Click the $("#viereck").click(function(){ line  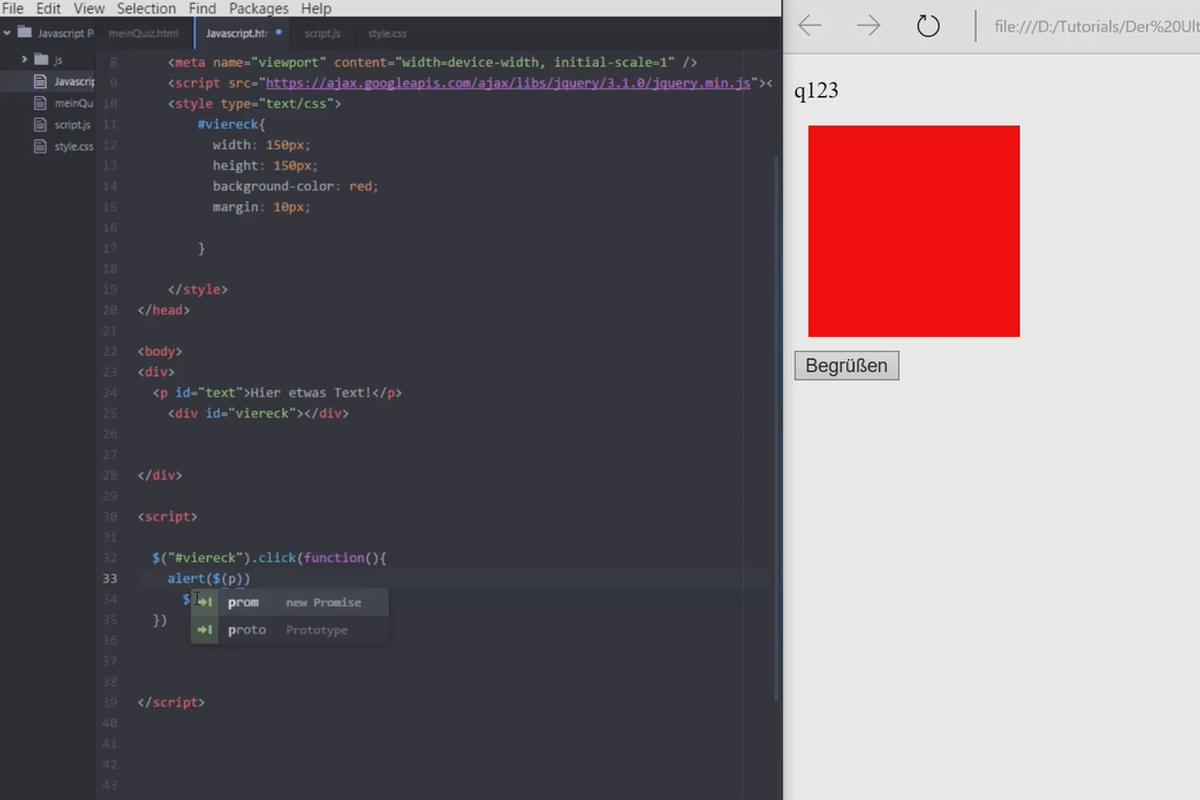click(x=269, y=558)
